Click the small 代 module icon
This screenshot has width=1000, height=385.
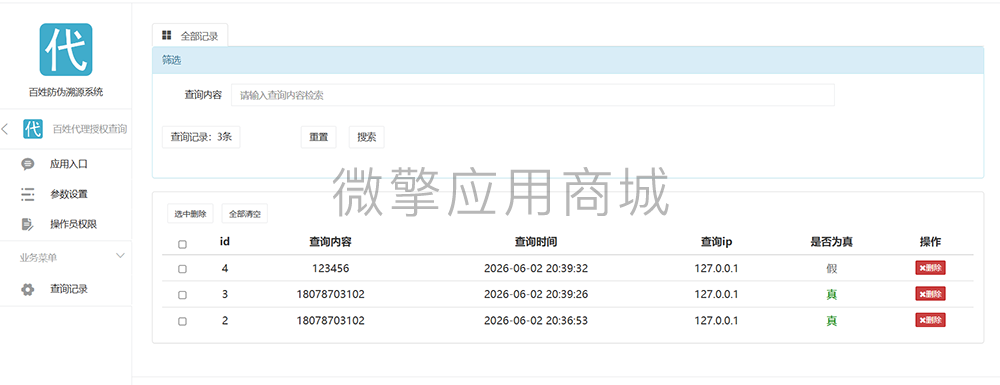33,129
